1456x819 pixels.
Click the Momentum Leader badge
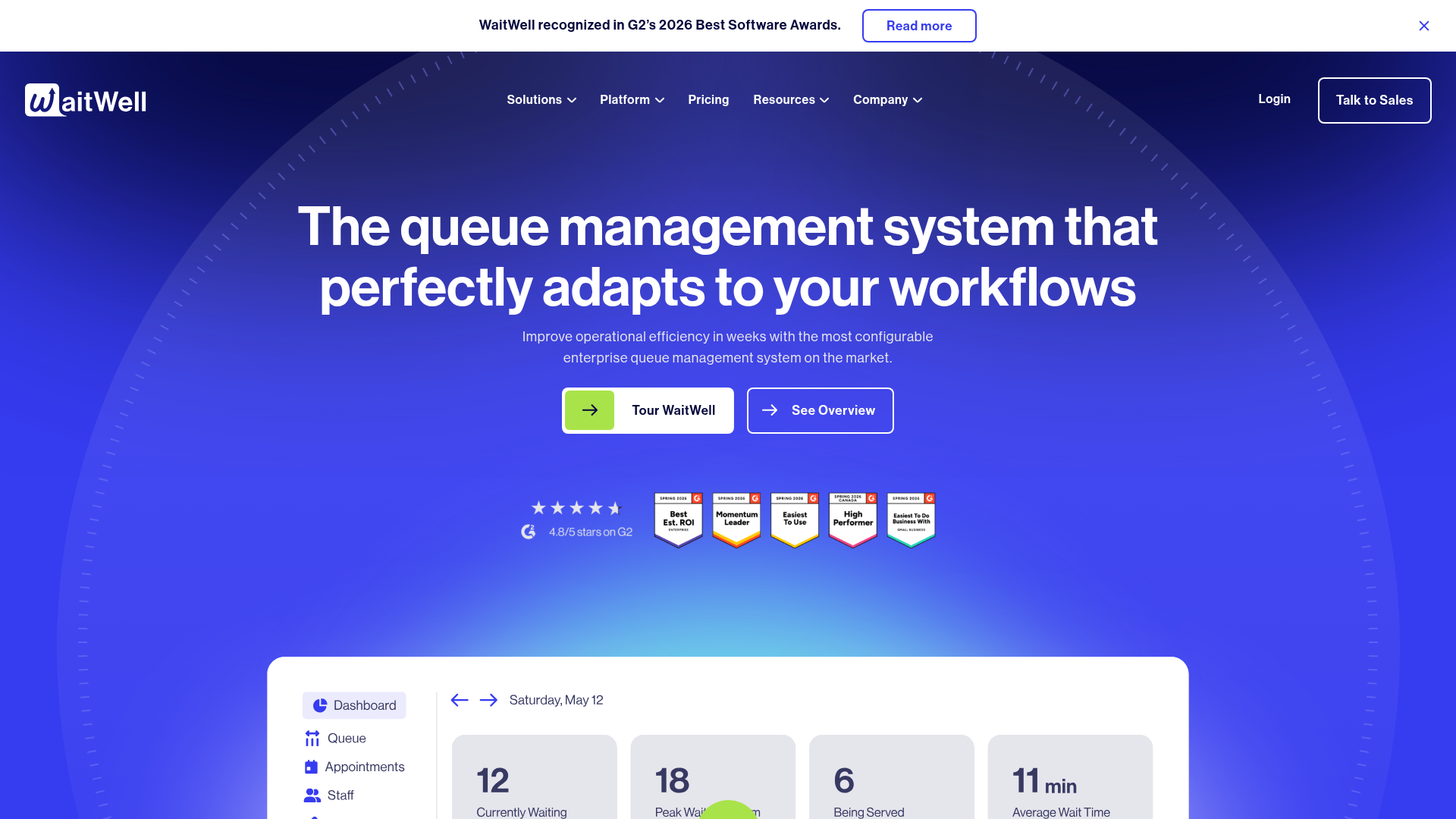tap(736, 520)
